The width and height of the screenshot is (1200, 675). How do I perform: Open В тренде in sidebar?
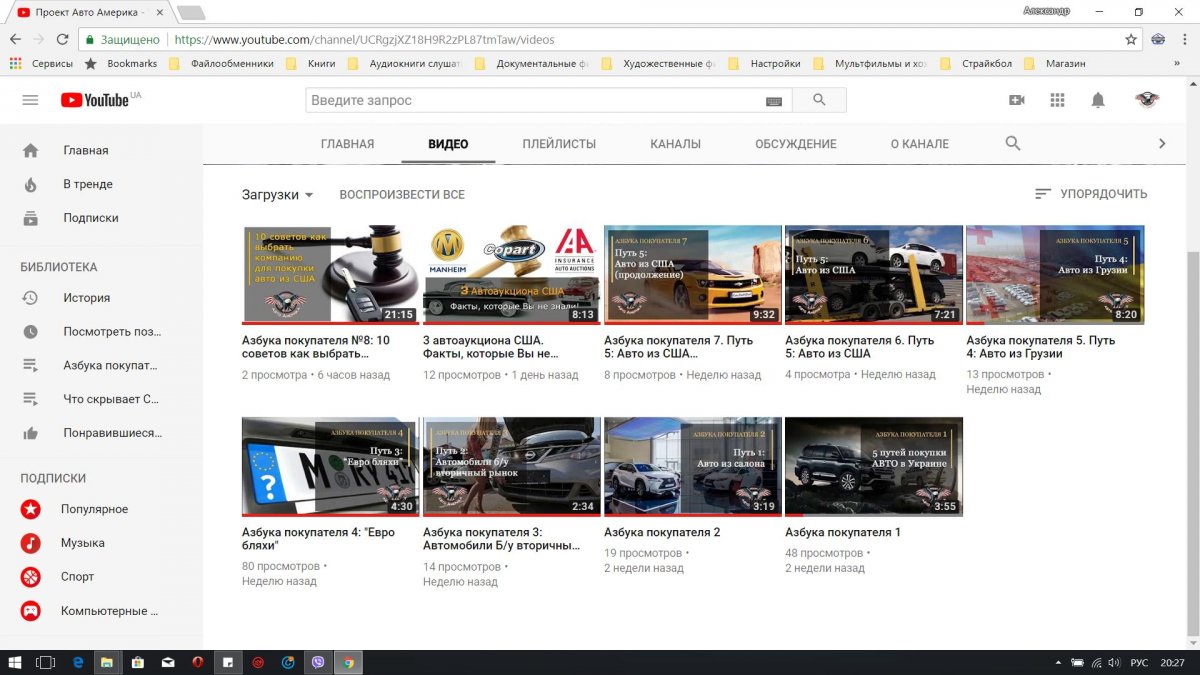tap(88, 184)
